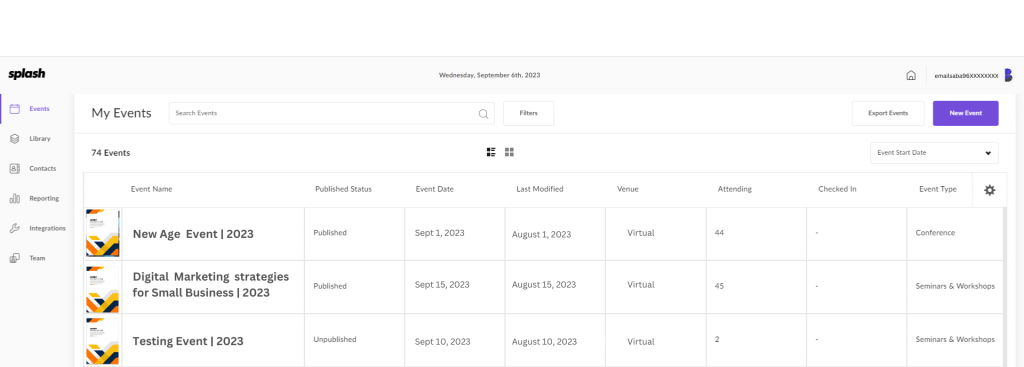Open the Events sidebar calendar icon
Screen dimensions: 1024x367
click(14, 109)
